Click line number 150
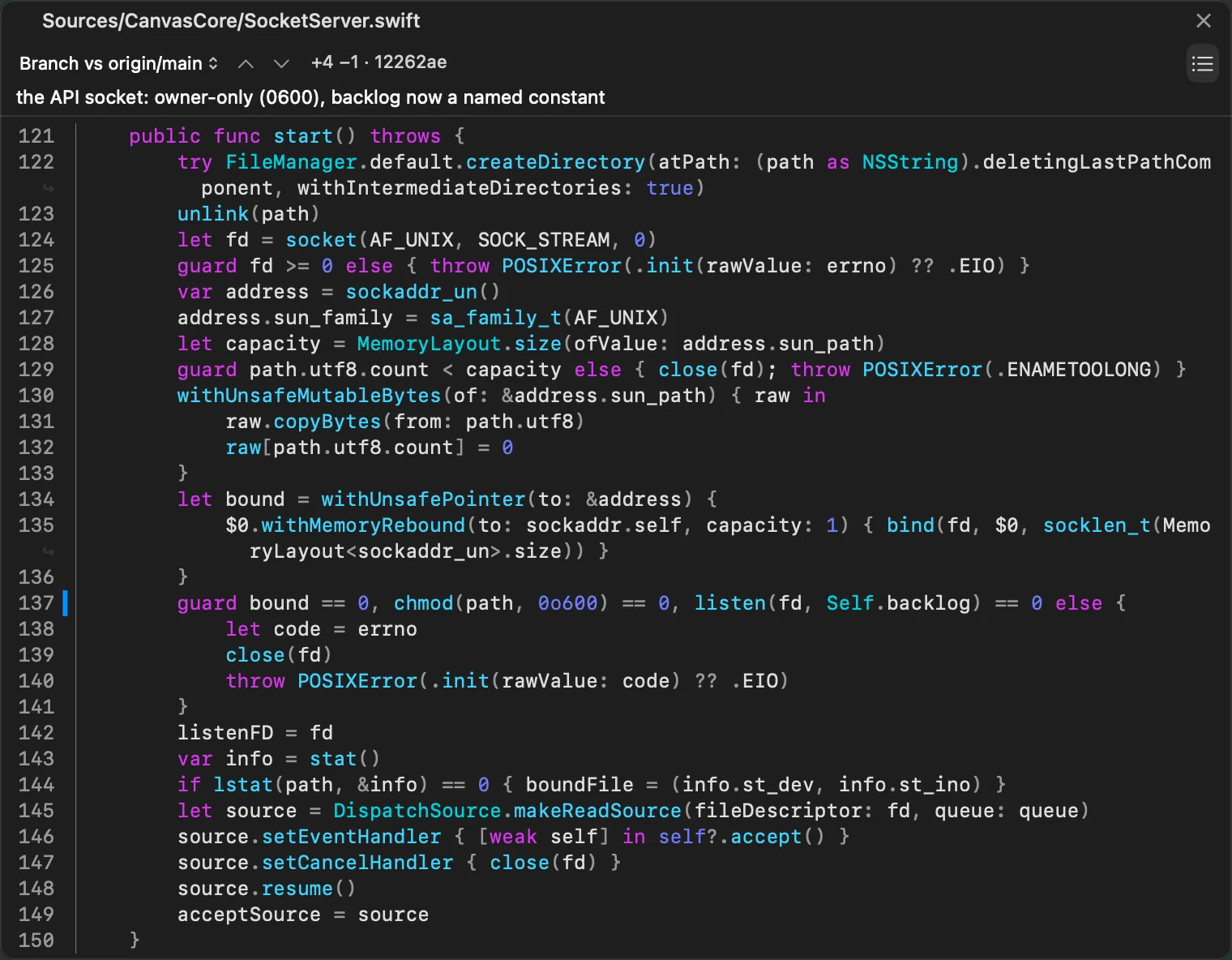This screenshot has height=960, width=1232. [x=36, y=941]
